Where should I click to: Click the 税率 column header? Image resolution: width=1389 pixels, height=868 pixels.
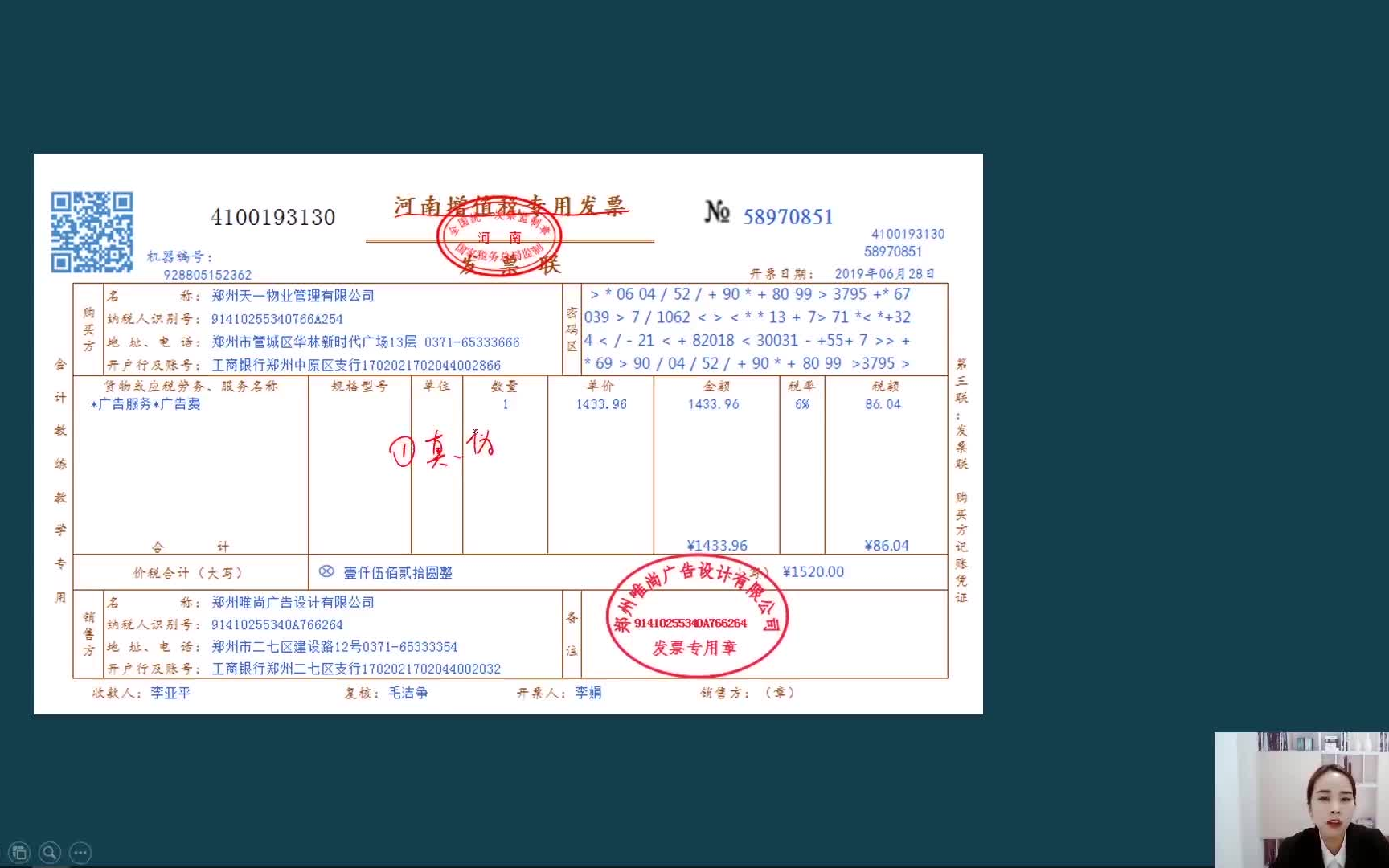802,387
